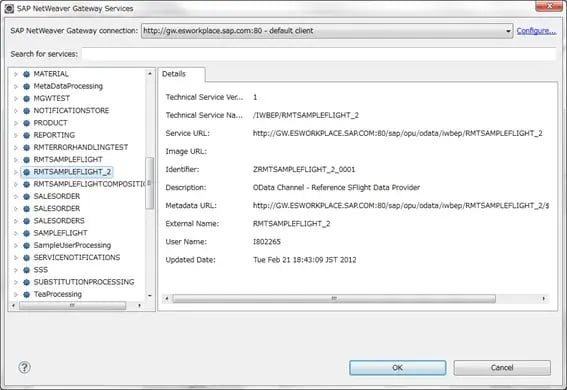Select the NOTIFICATIONSTORE service
Image resolution: width=567 pixels, height=390 pixels.
tap(71, 111)
